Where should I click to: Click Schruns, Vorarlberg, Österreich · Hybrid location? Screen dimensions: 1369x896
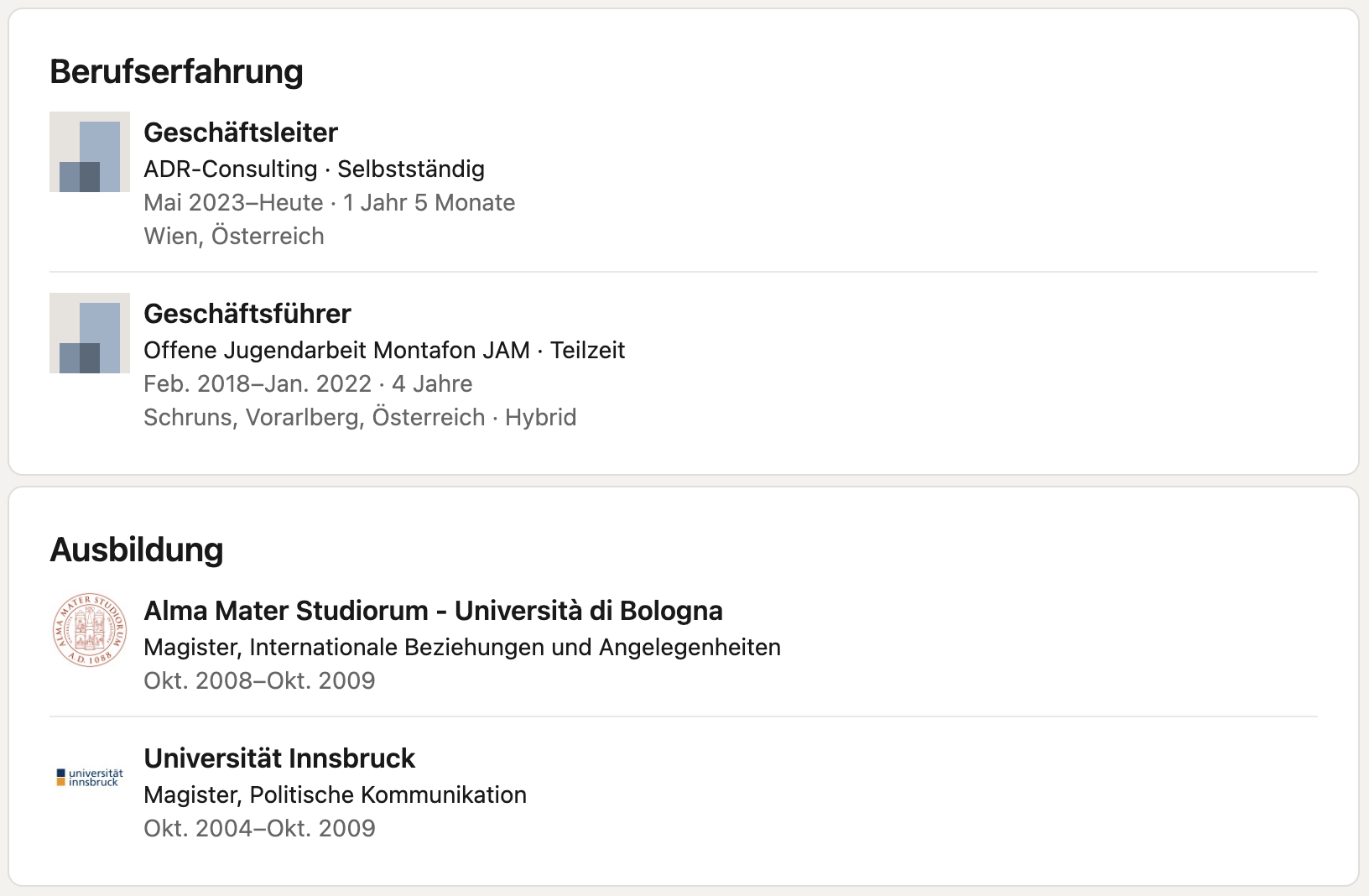[x=360, y=417]
